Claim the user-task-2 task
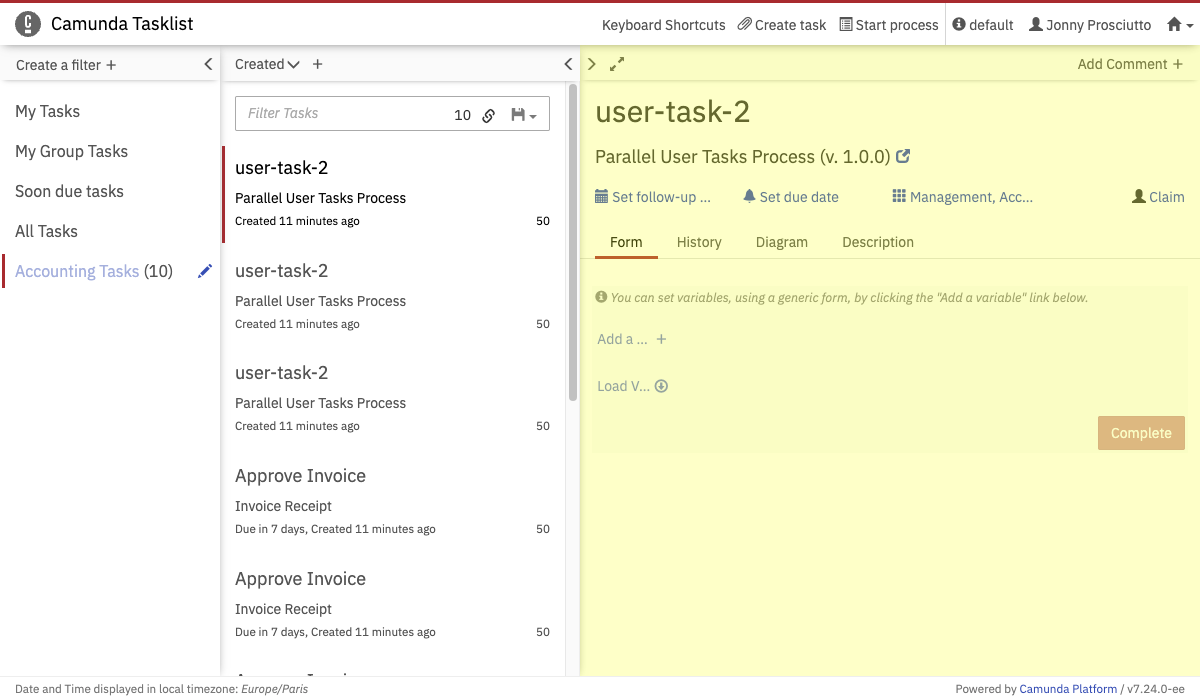 [1158, 197]
